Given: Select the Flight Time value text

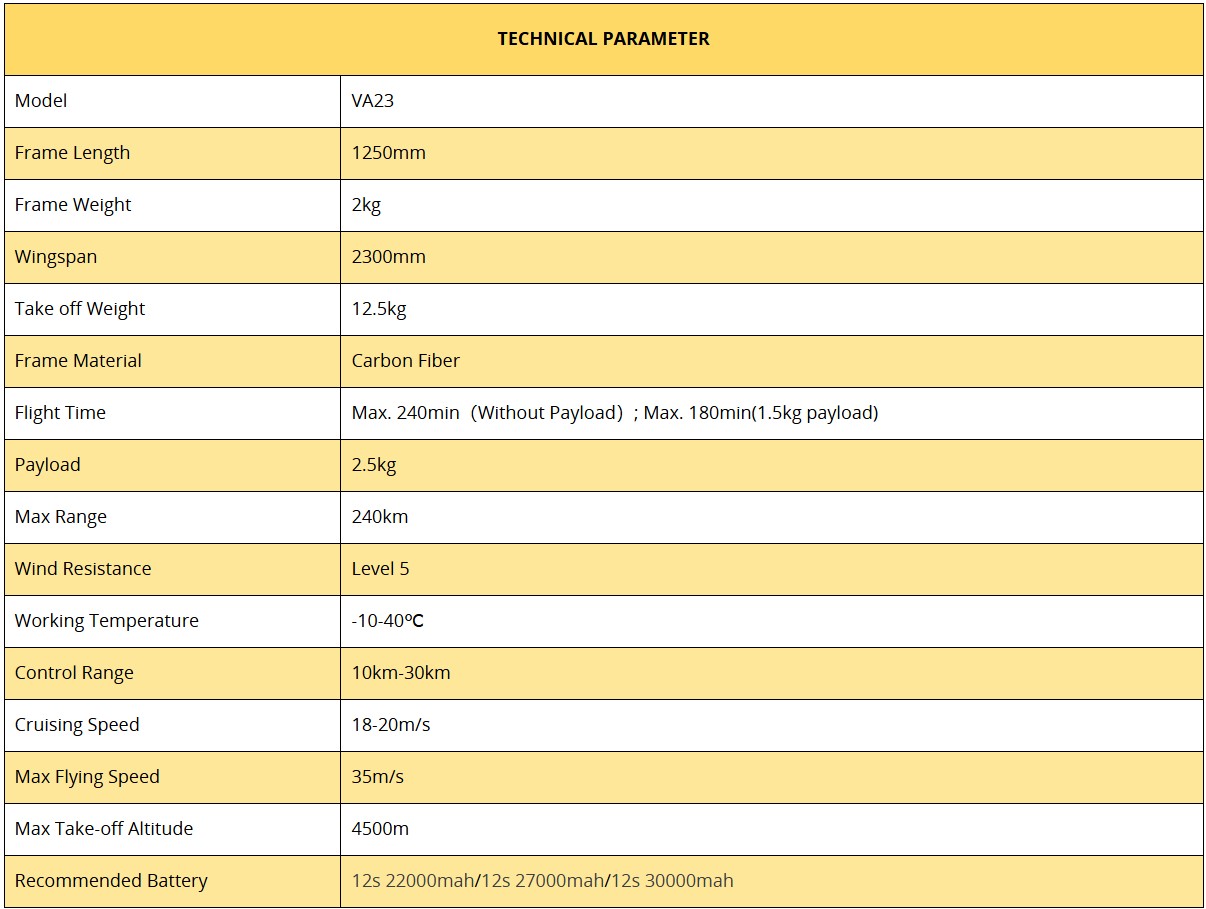Looking at the screenshot, I should [615, 413].
